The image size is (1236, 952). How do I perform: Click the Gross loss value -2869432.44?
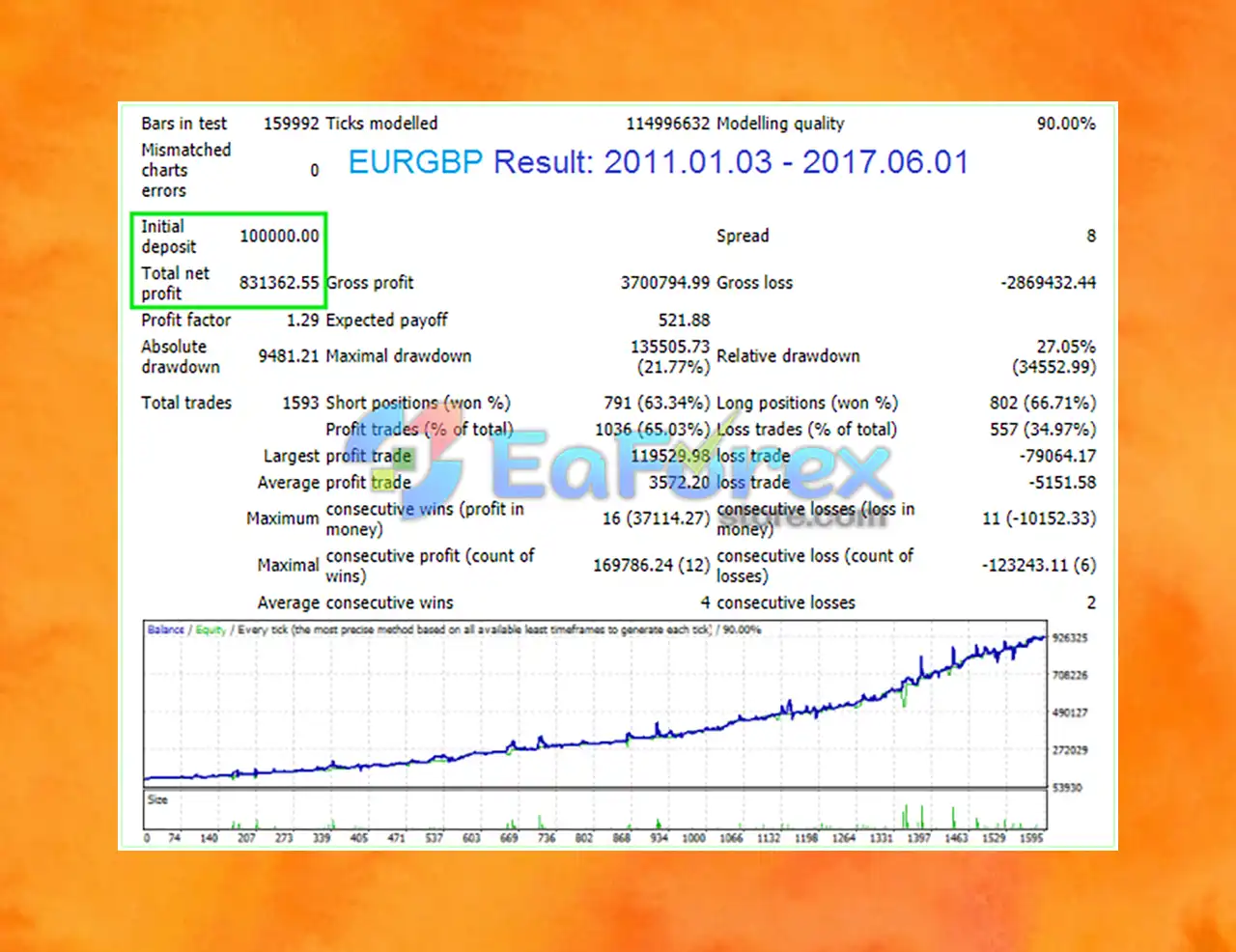pyautogui.click(x=1048, y=283)
